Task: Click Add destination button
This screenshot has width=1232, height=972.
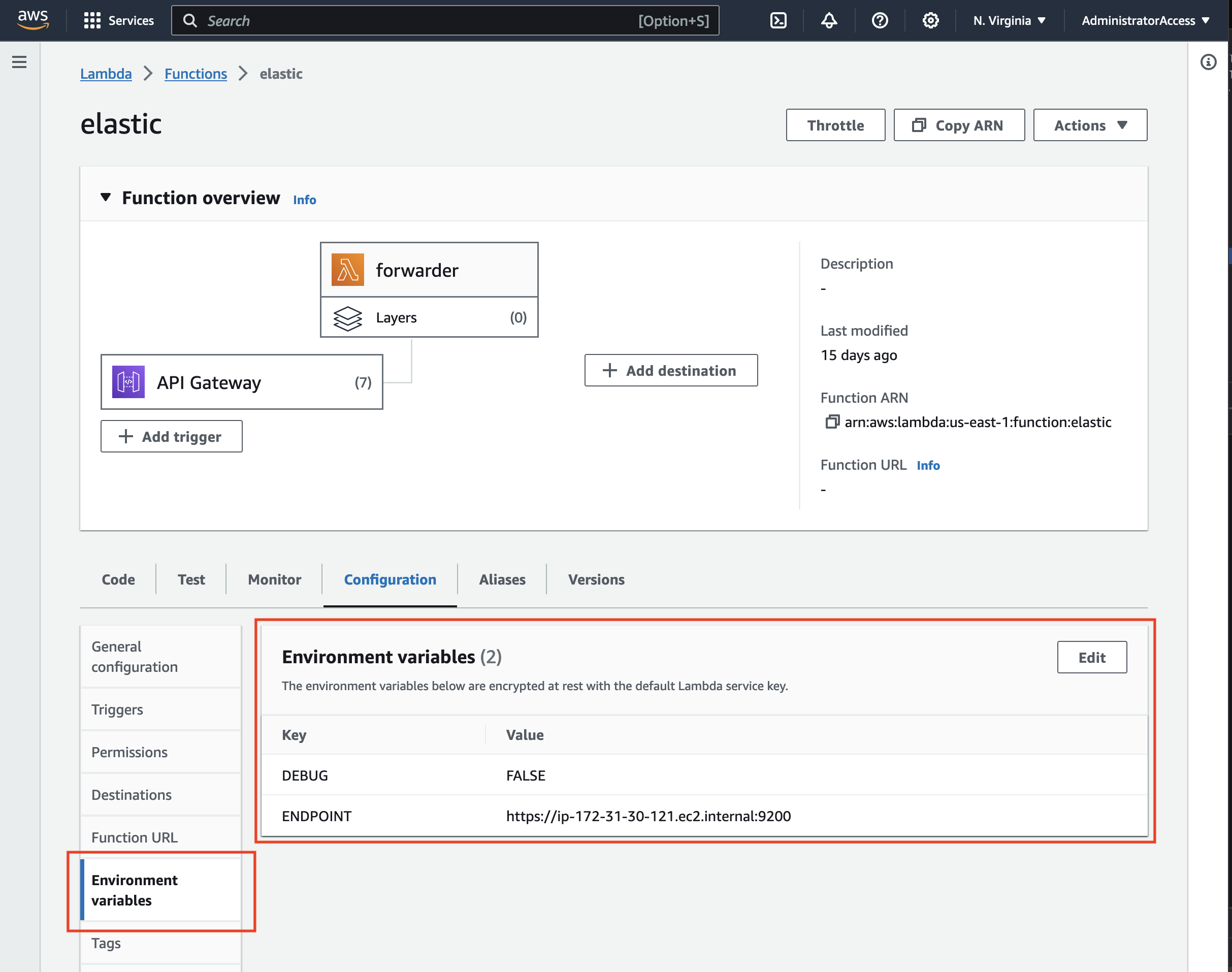Action: [671, 371]
